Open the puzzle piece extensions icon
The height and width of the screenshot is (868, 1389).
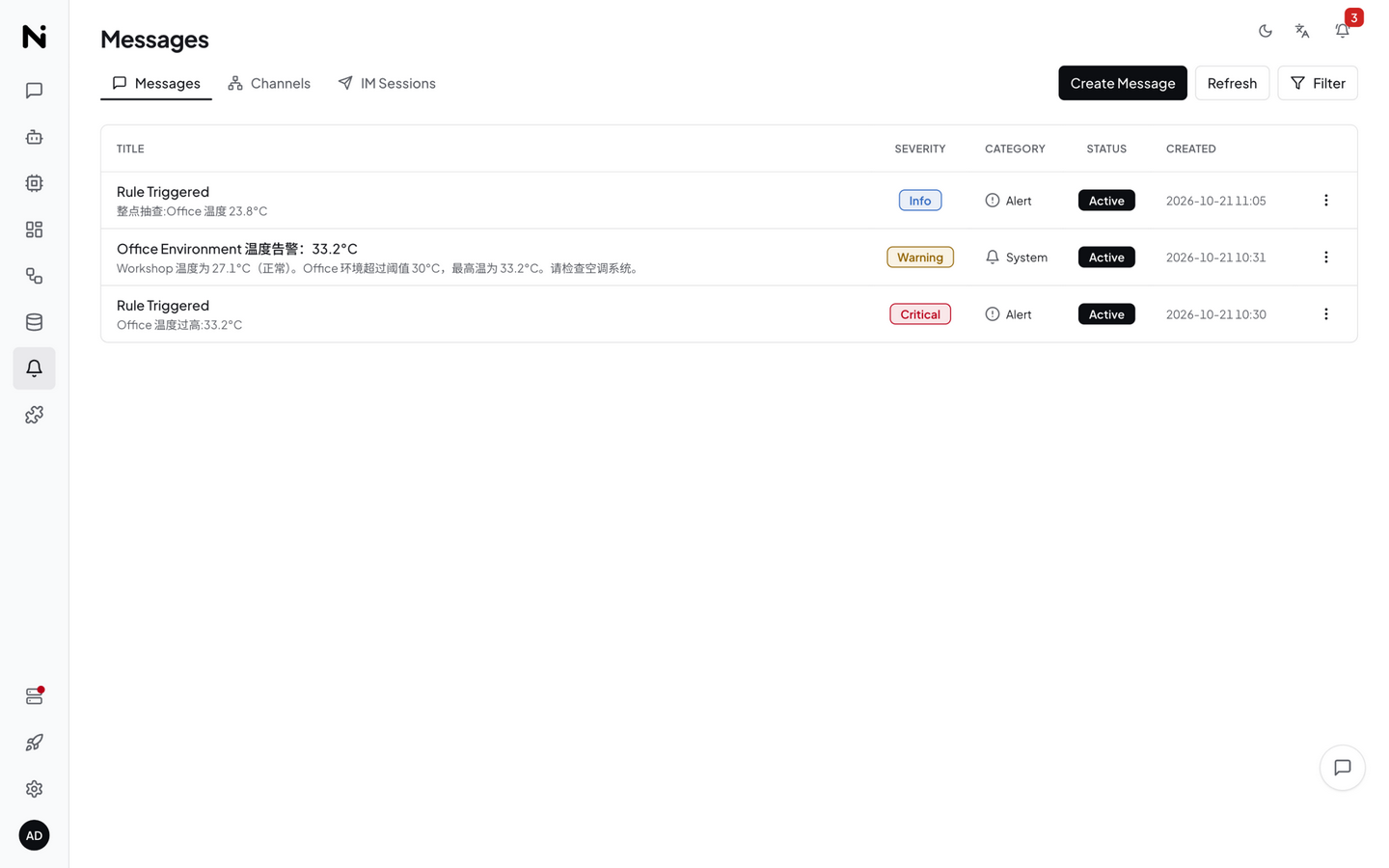click(x=34, y=415)
